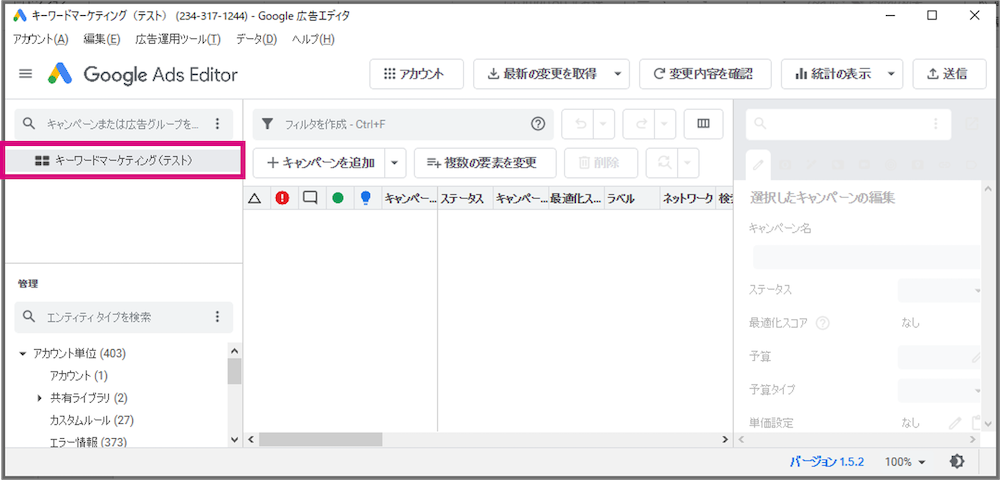Screen dimensions: 1000x480
Task: Open the View statistics dropdown arrow
Action: [x=891, y=74]
